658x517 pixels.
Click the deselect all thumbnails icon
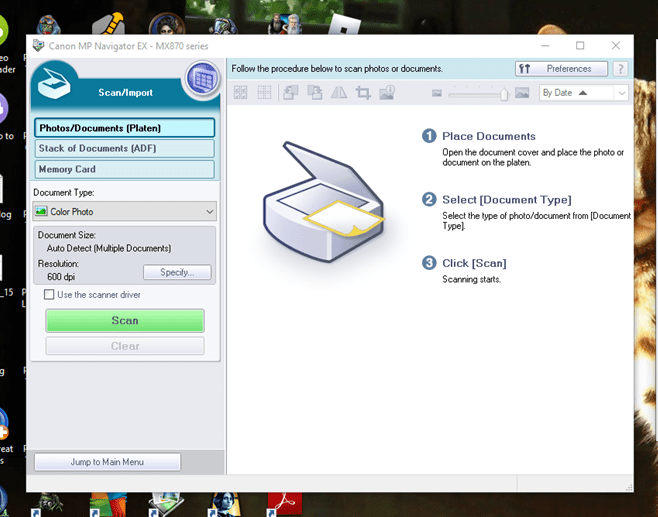click(264, 93)
